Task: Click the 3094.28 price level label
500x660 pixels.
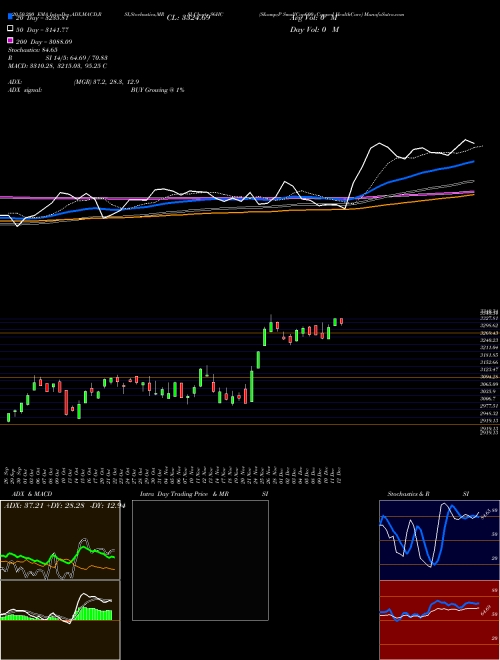Action: click(x=489, y=377)
